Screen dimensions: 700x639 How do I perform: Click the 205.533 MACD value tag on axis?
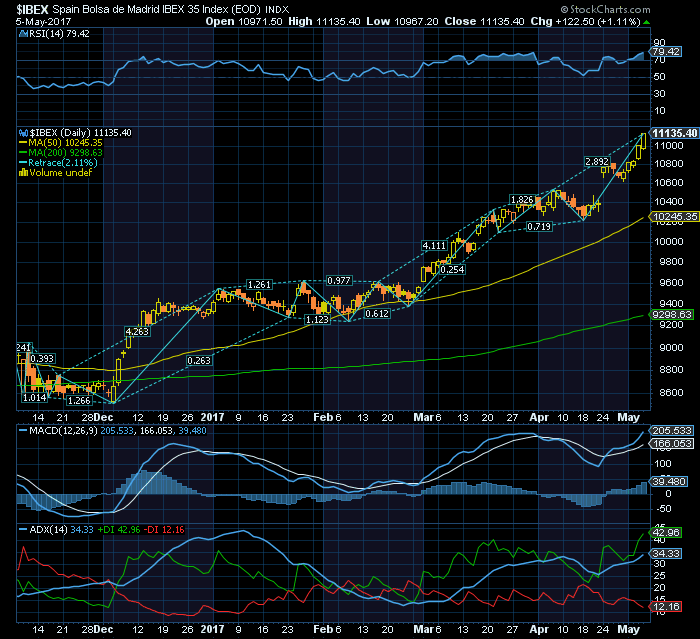pyautogui.click(x=672, y=430)
